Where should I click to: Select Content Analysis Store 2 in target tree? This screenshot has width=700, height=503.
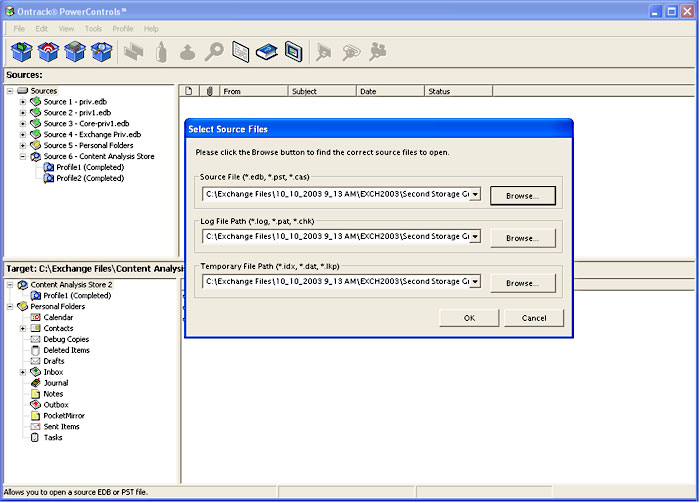[x=71, y=285]
